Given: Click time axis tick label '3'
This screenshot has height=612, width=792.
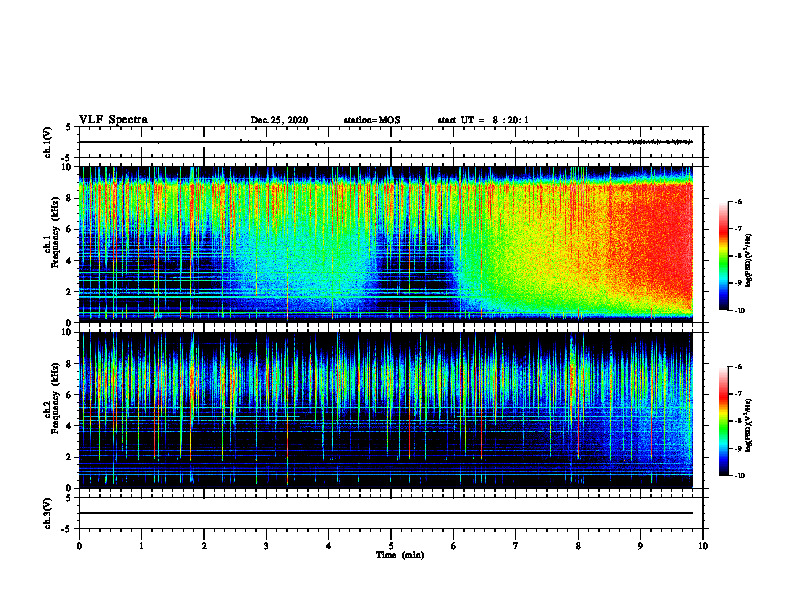Looking at the screenshot, I should (x=266, y=546).
